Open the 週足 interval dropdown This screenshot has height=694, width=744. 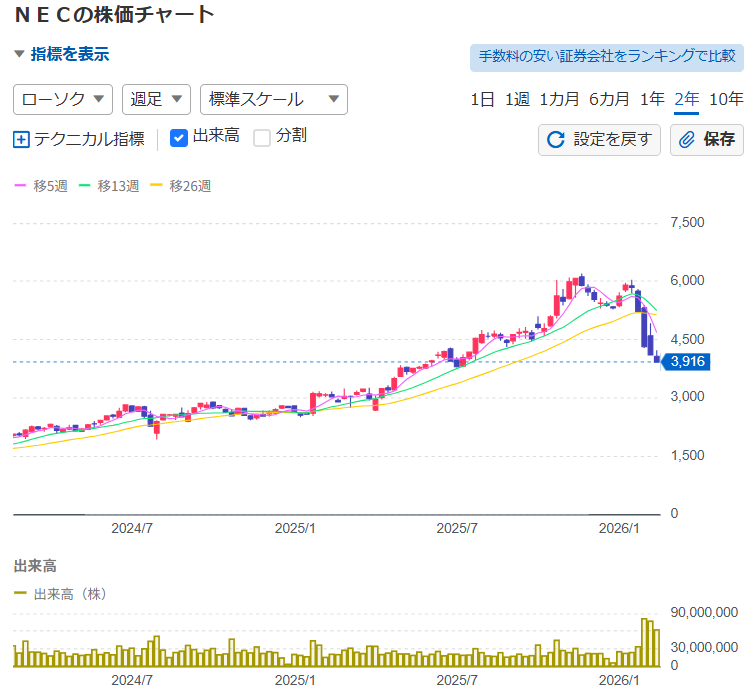click(x=156, y=99)
